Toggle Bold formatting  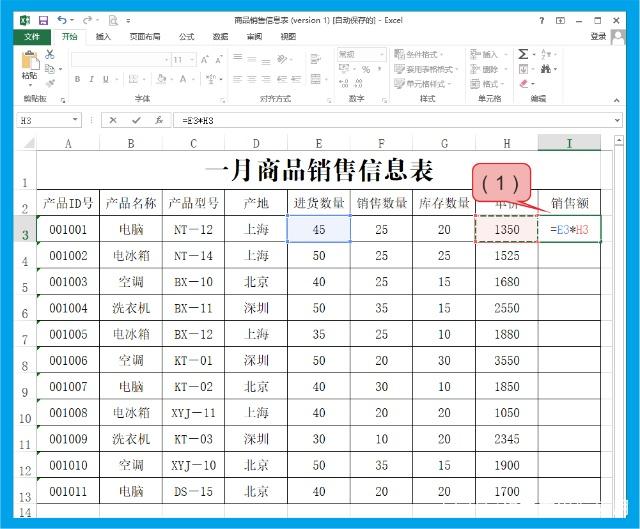point(77,79)
